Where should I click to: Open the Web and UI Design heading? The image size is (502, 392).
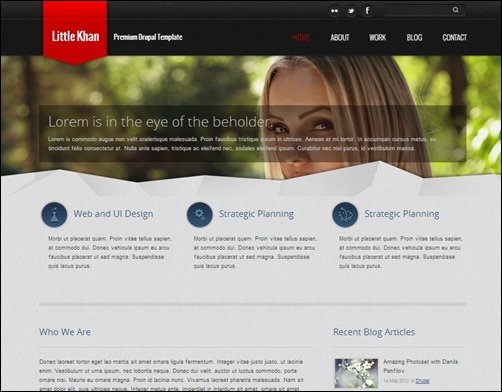click(113, 214)
